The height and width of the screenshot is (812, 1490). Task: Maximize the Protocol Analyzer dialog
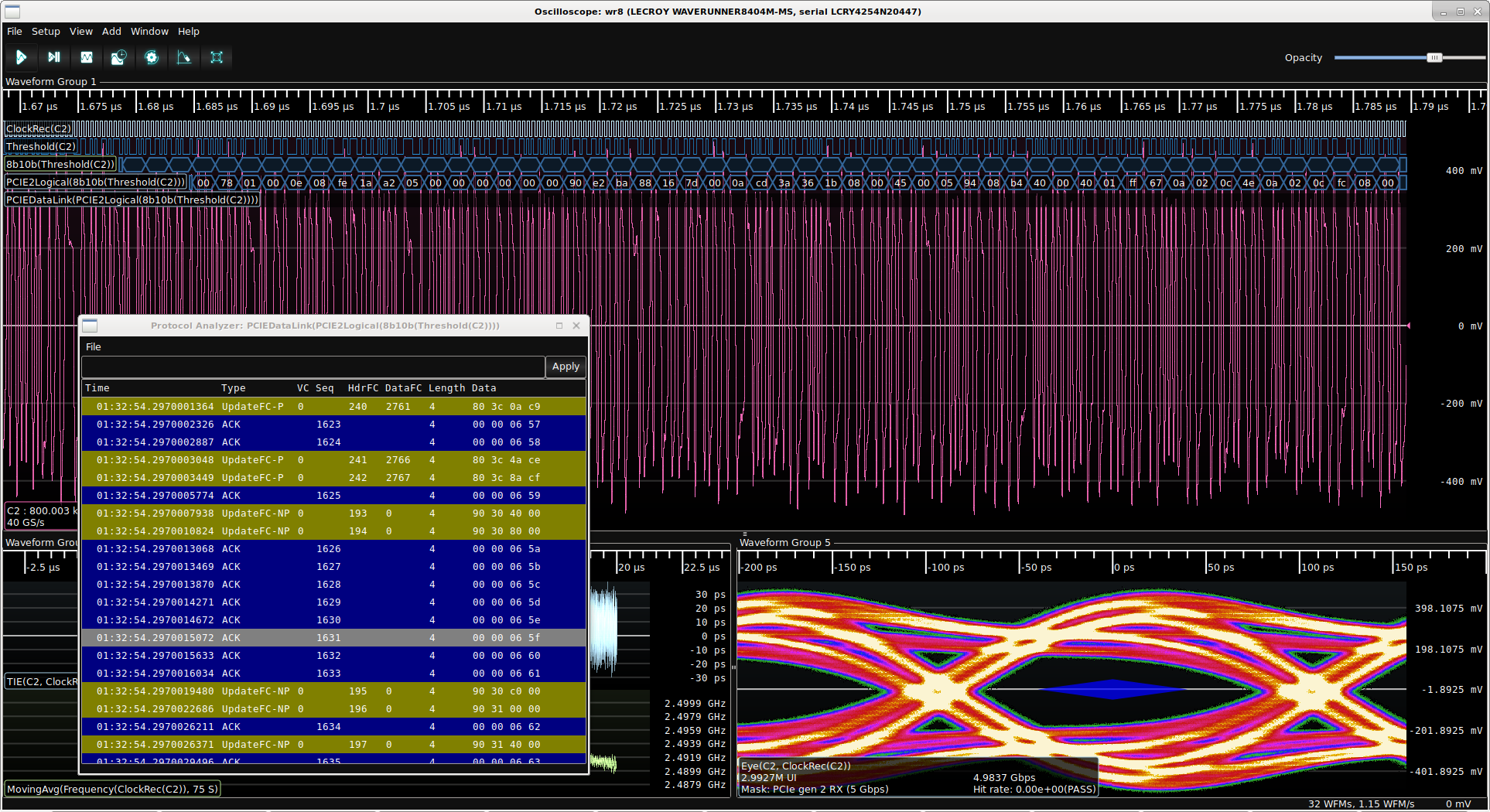[x=559, y=326]
